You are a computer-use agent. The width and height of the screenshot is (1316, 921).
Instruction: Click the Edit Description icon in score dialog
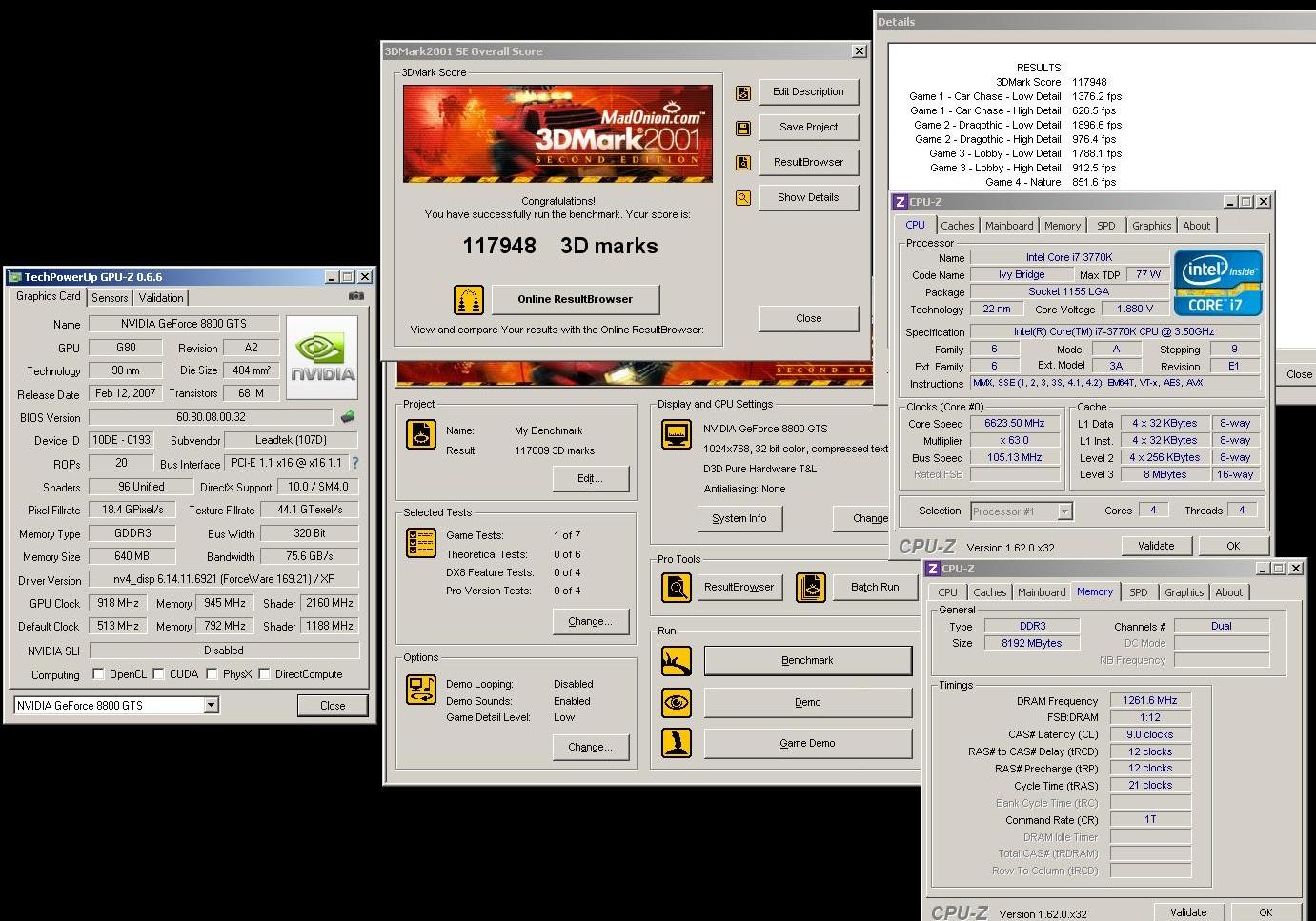click(x=743, y=93)
